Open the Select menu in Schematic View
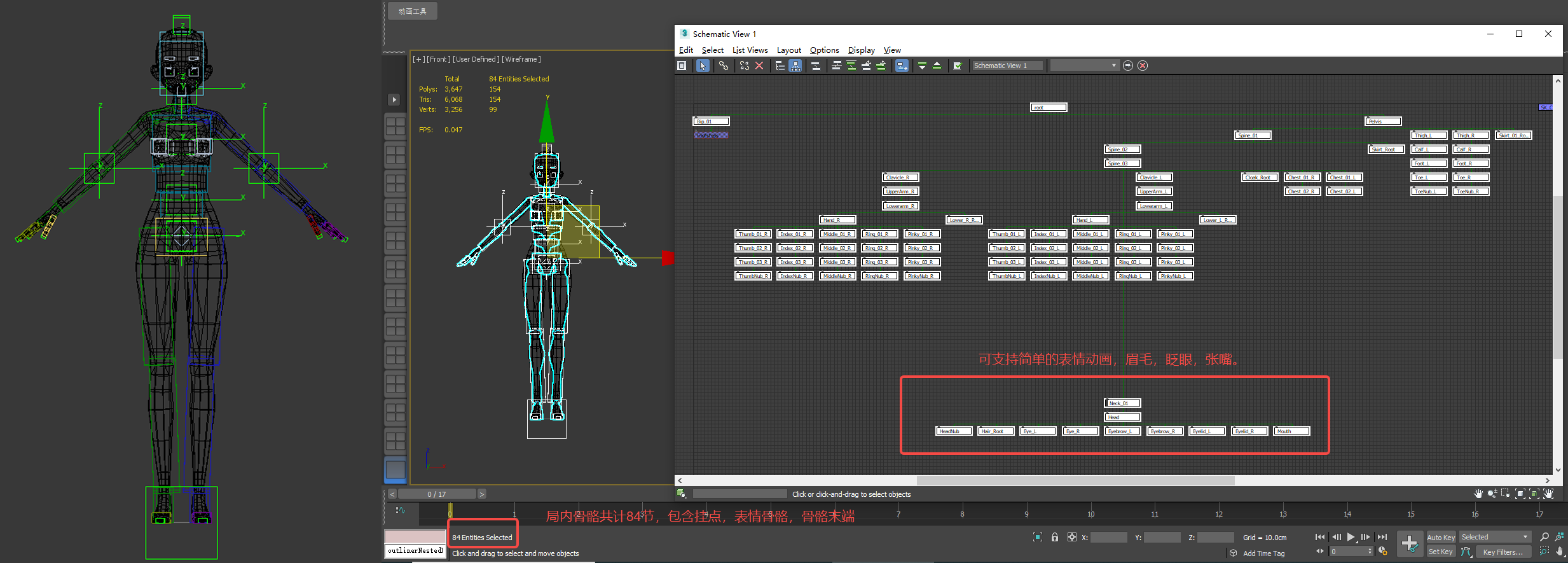 [713, 50]
